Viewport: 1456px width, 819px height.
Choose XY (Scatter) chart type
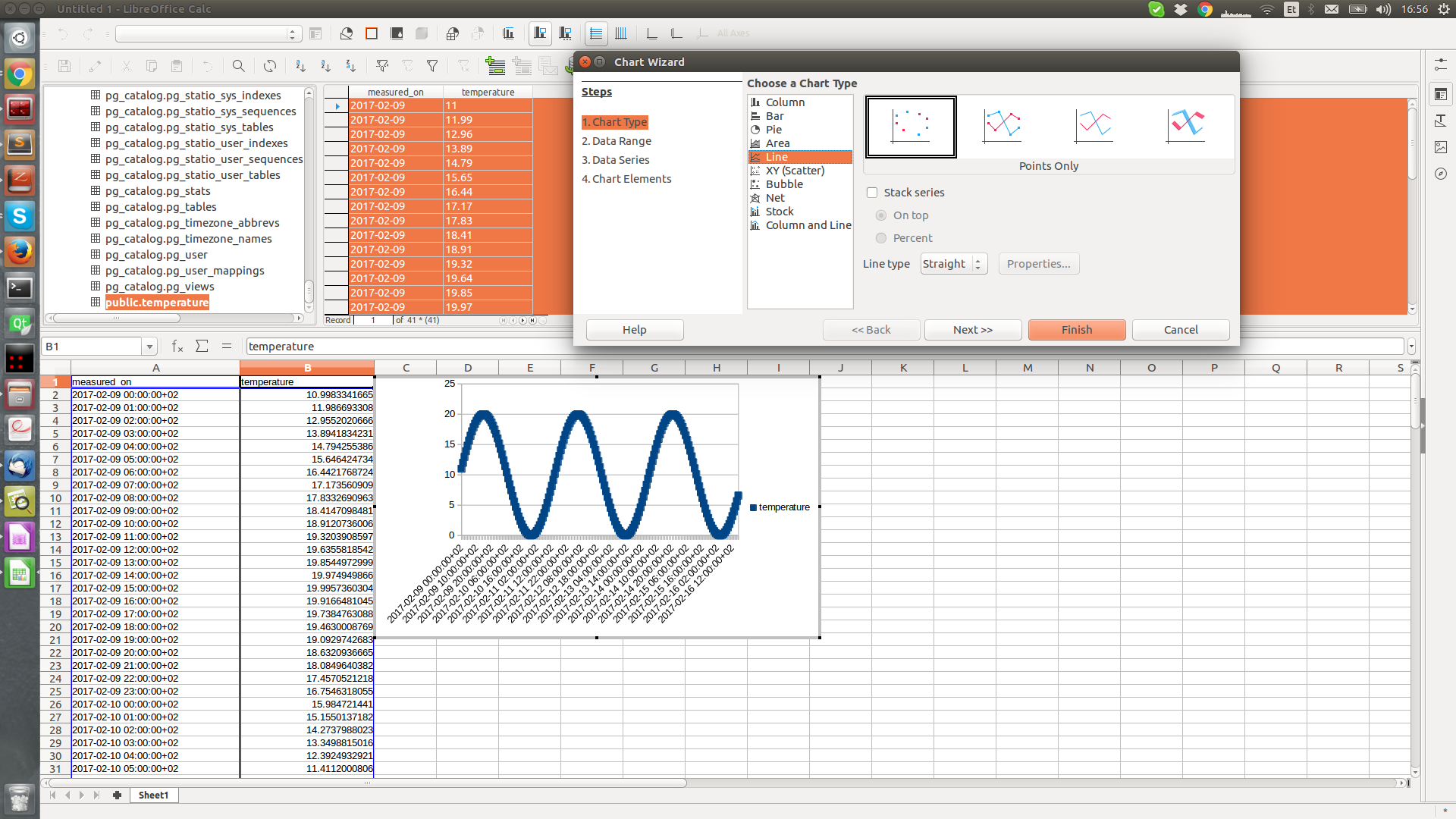click(x=794, y=171)
